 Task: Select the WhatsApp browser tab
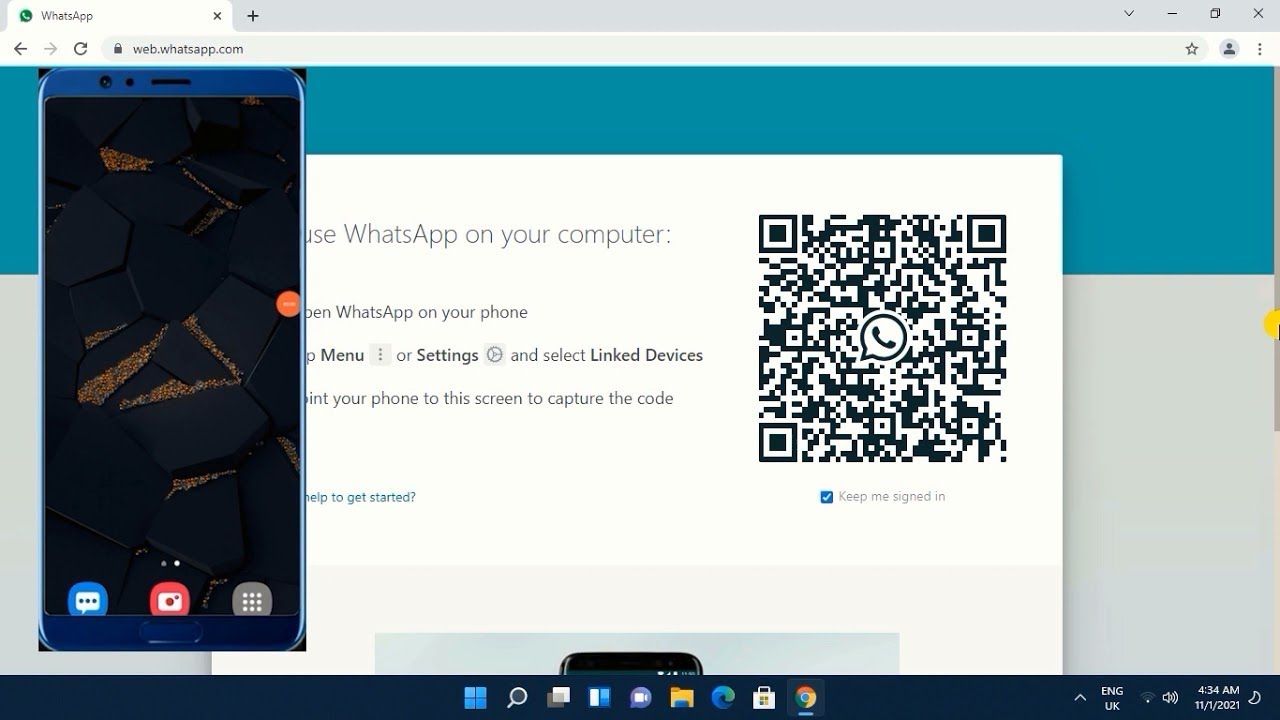point(121,16)
